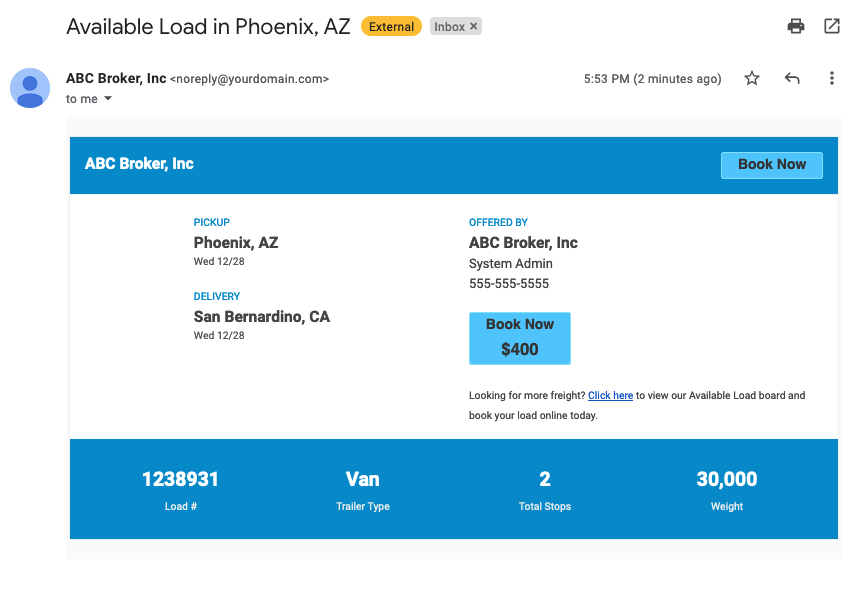This screenshot has width=851, height=612.
Task: Select the ABC Broker, Inc header logo text
Action: coord(139,164)
